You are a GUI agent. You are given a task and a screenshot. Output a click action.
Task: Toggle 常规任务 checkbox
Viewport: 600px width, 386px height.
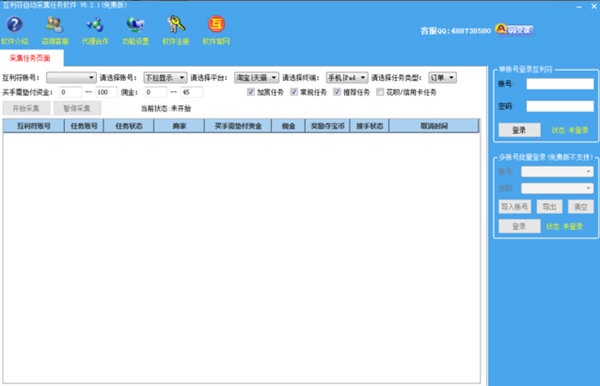[x=294, y=92]
